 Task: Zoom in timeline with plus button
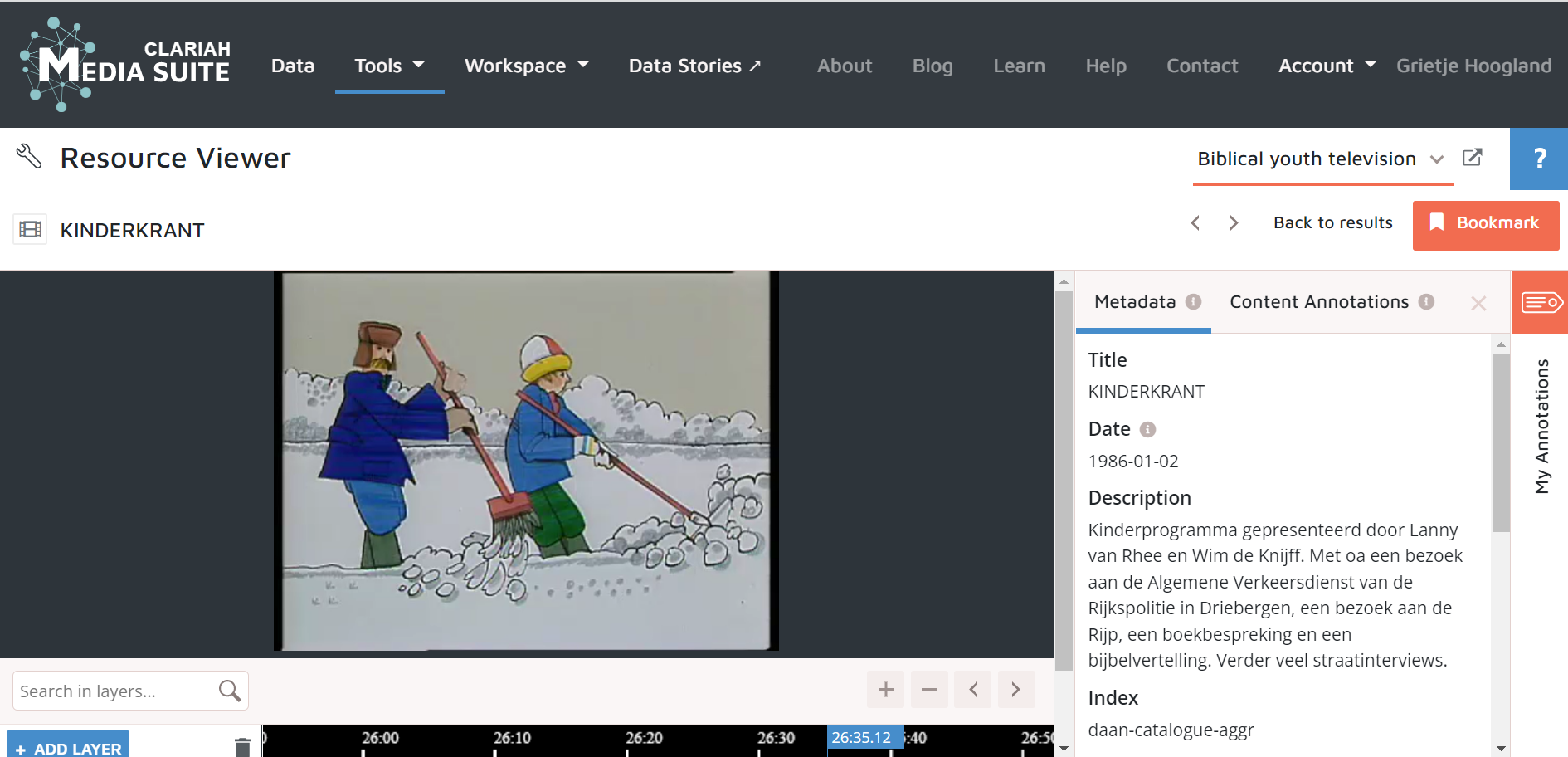(886, 690)
